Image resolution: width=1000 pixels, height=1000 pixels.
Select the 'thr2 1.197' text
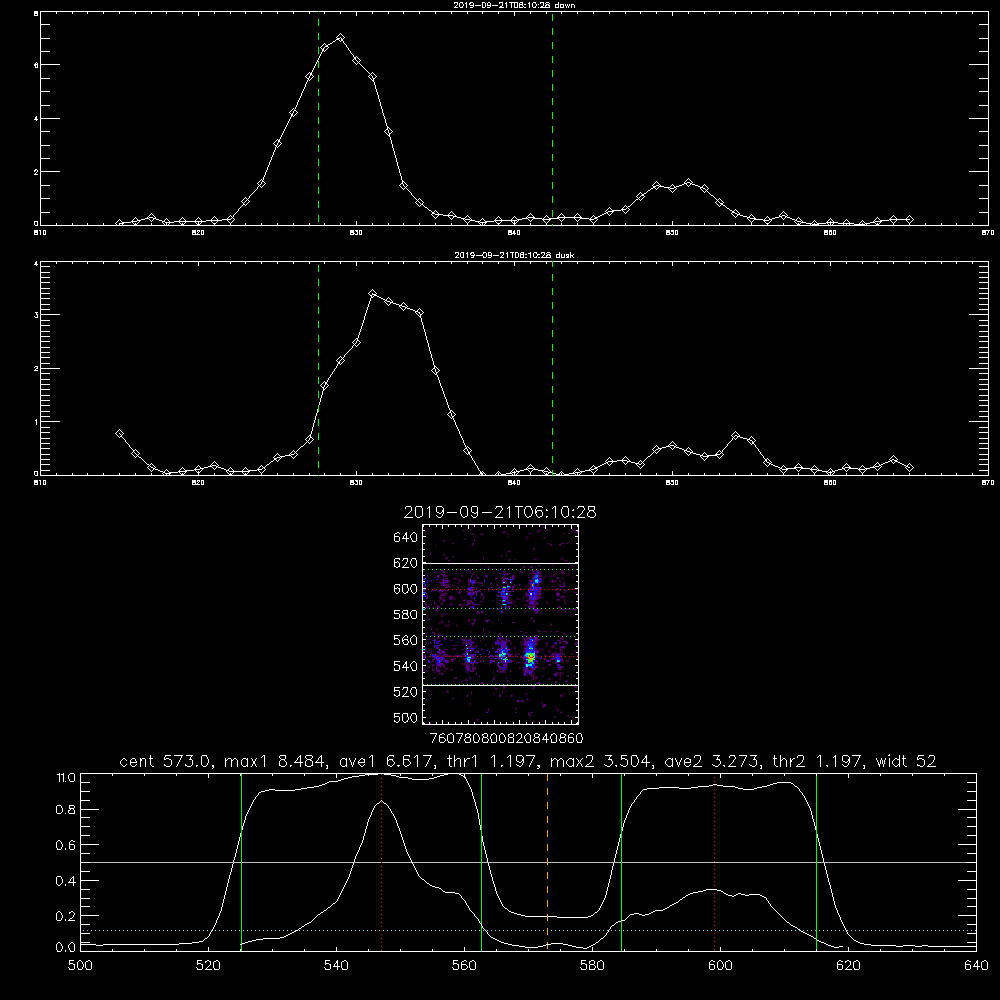tap(818, 761)
